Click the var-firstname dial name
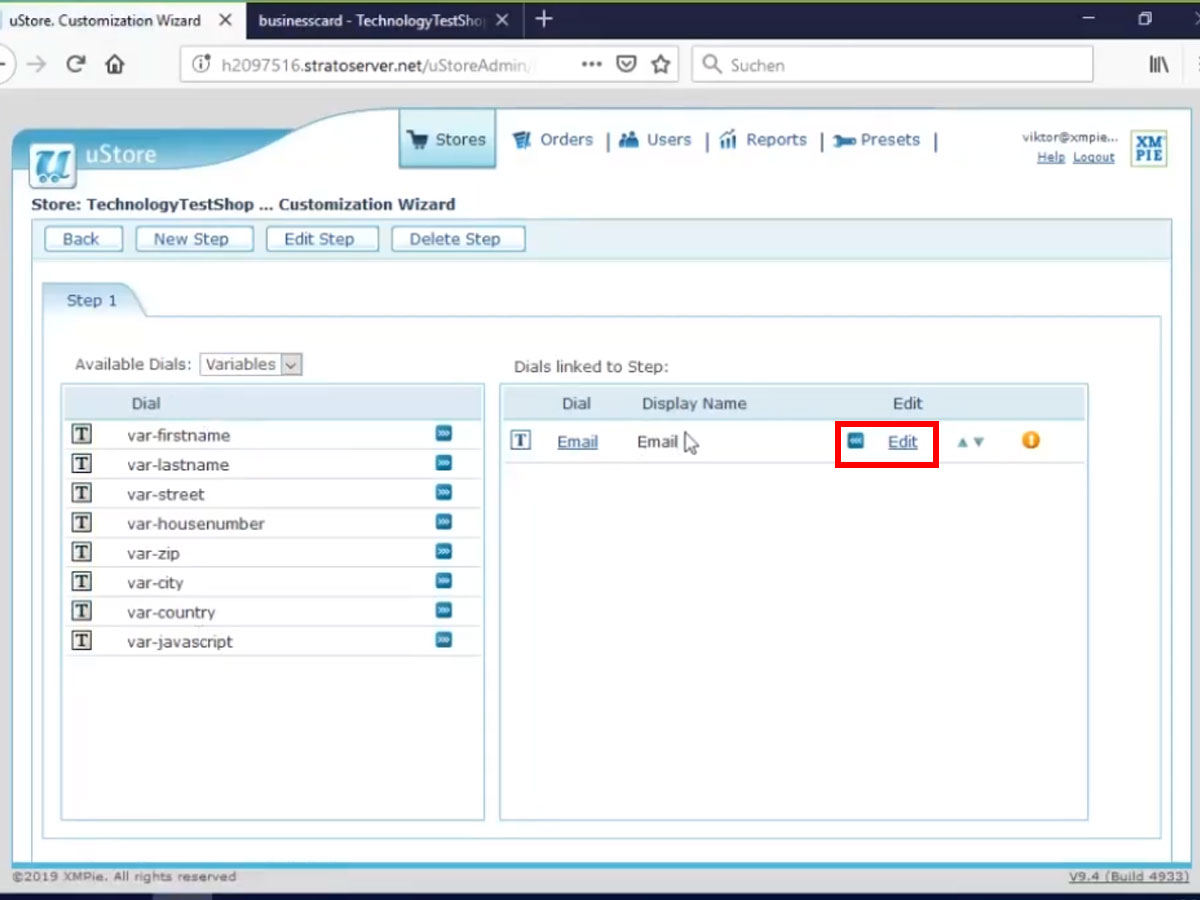 (178, 435)
